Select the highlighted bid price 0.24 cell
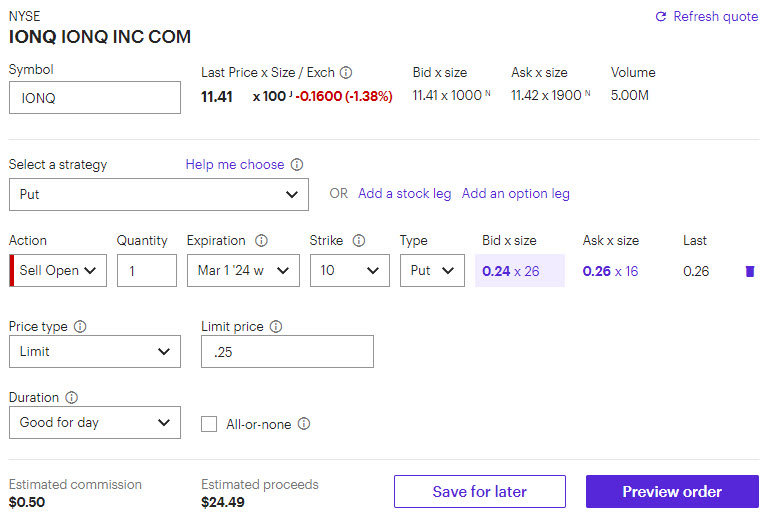Image resolution: width=767 pixels, height=521 pixels. click(x=519, y=271)
